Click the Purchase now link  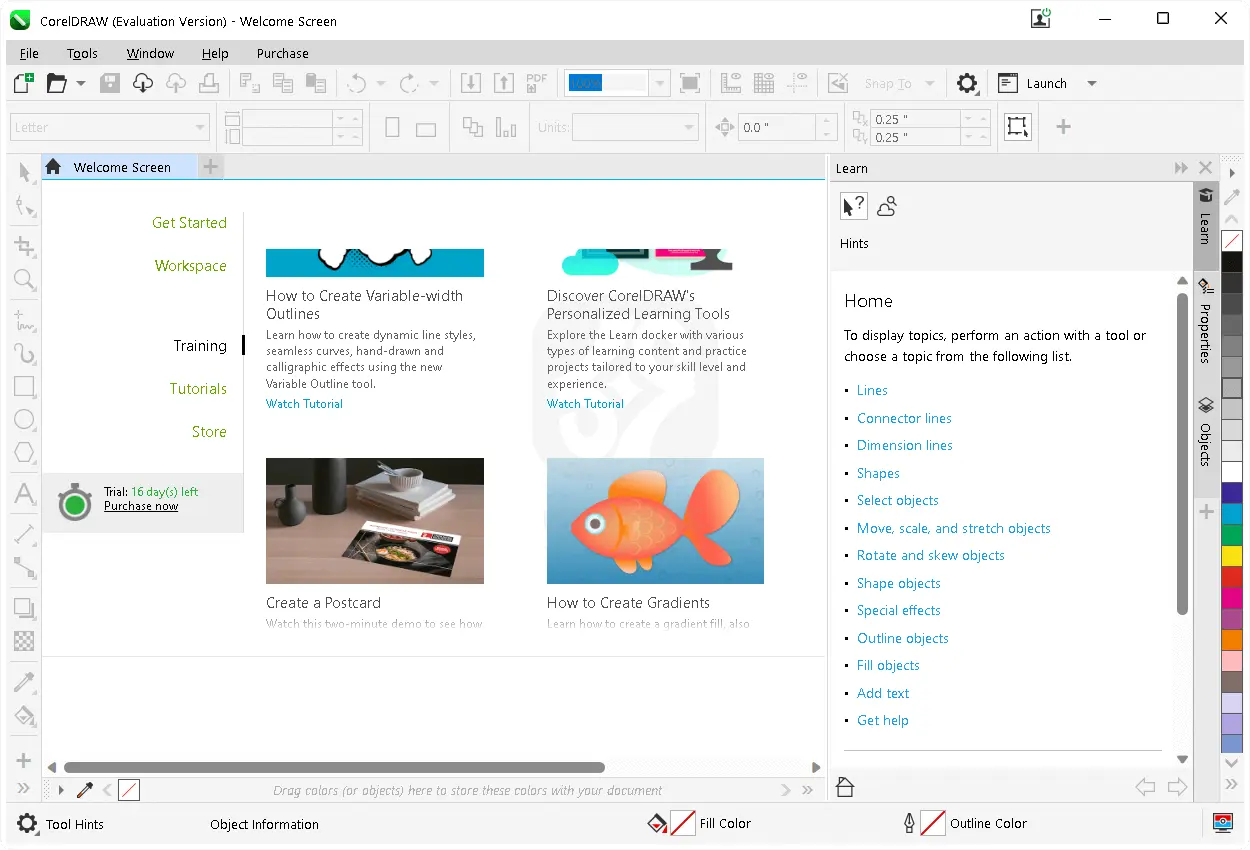(141, 506)
